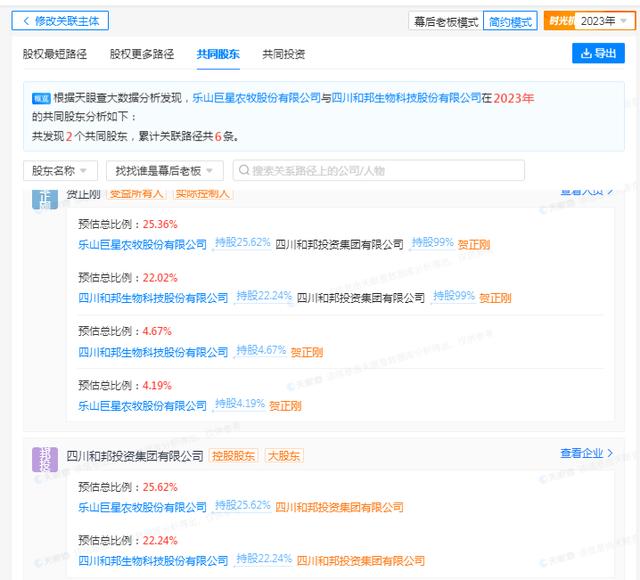Image resolution: width=640 pixels, height=580 pixels.
Task: Open 四川和邦生物科技 link under 22.24% entry
Action: (153, 561)
